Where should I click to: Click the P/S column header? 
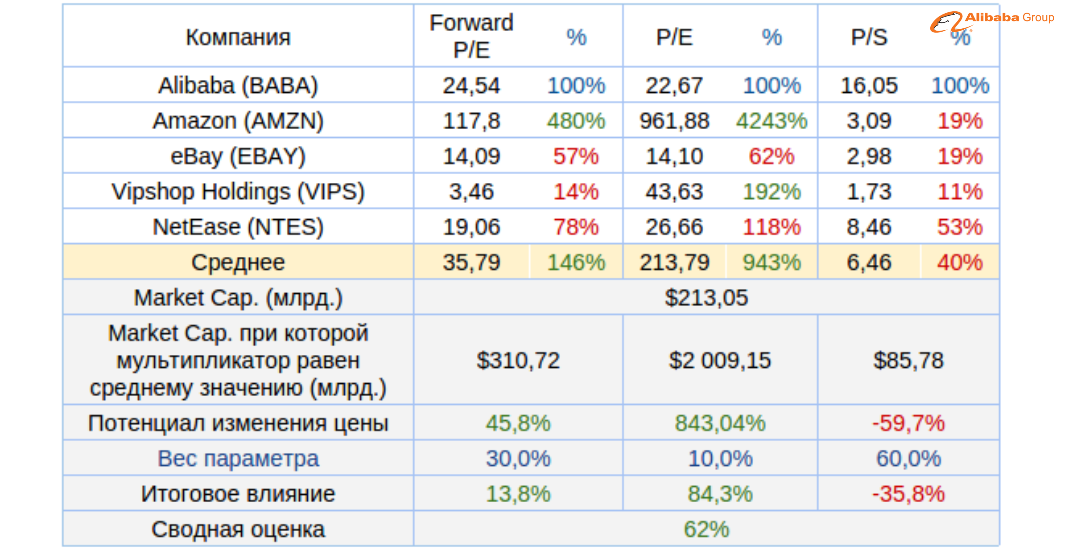point(869,38)
